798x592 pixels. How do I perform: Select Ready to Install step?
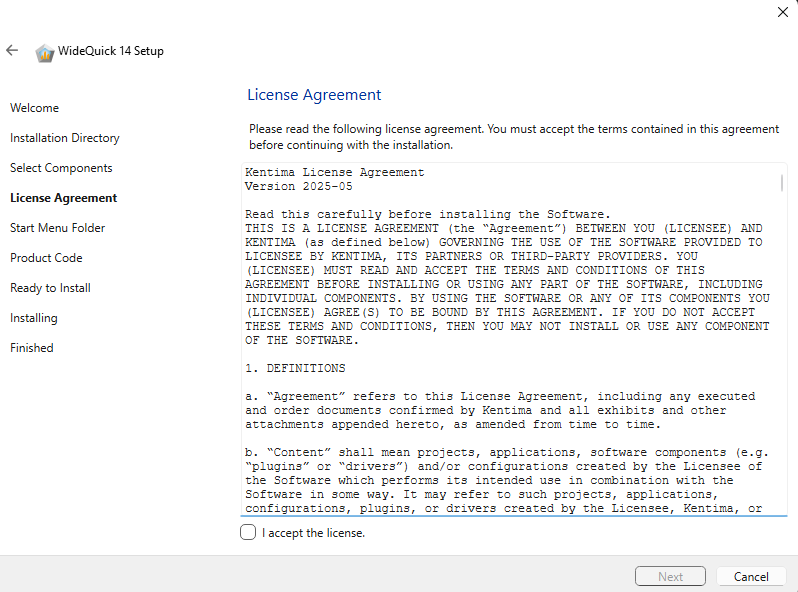[50, 288]
